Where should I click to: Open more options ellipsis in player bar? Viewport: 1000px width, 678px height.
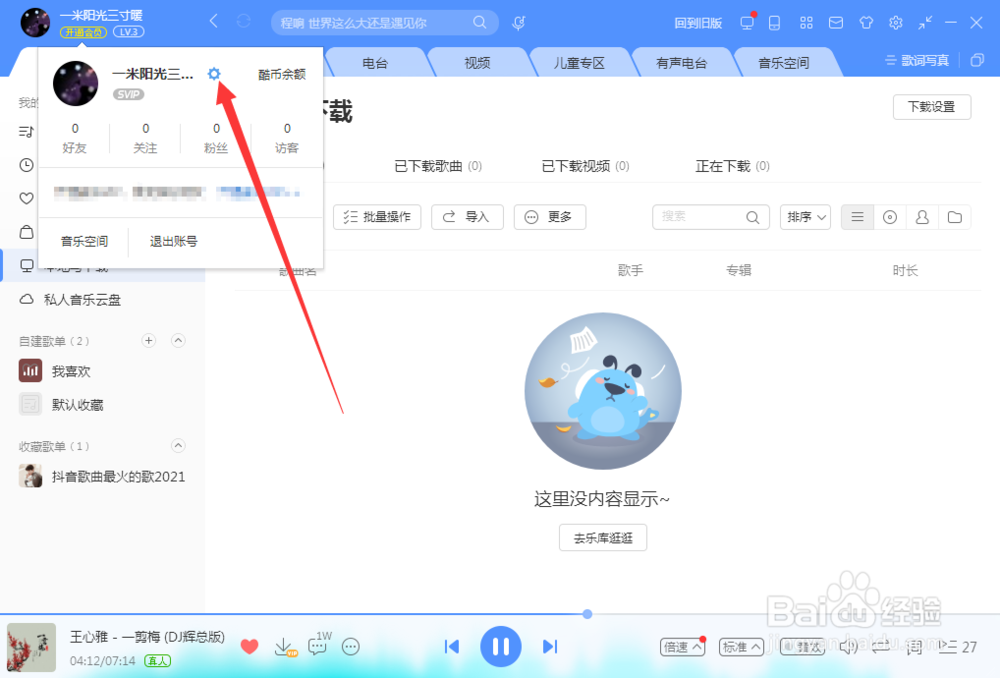[x=351, y=647]
